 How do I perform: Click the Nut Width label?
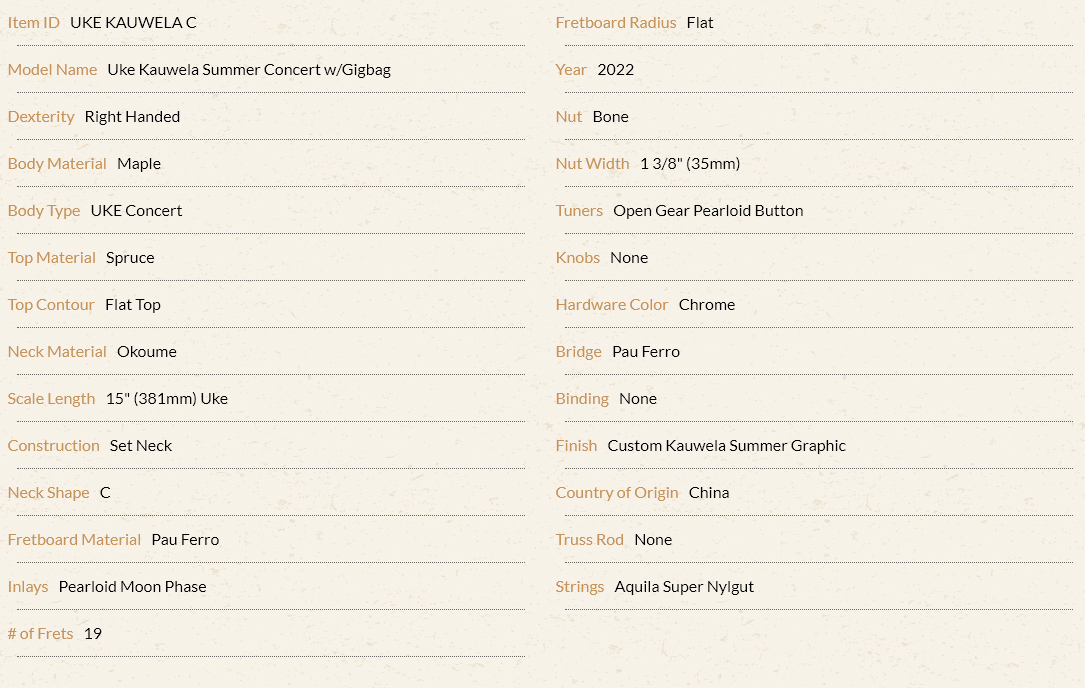[x=592, y=164]
